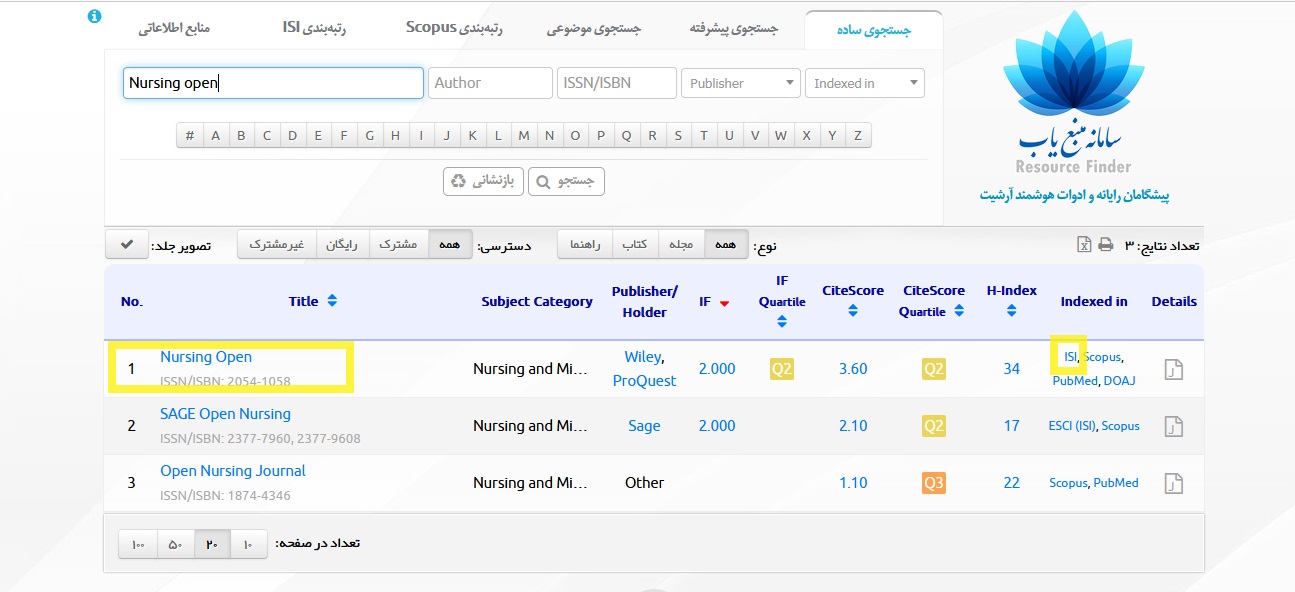The image size is (1295, 592).
Task: Sort by IF Quartile arrows
Action: point(782,322)
